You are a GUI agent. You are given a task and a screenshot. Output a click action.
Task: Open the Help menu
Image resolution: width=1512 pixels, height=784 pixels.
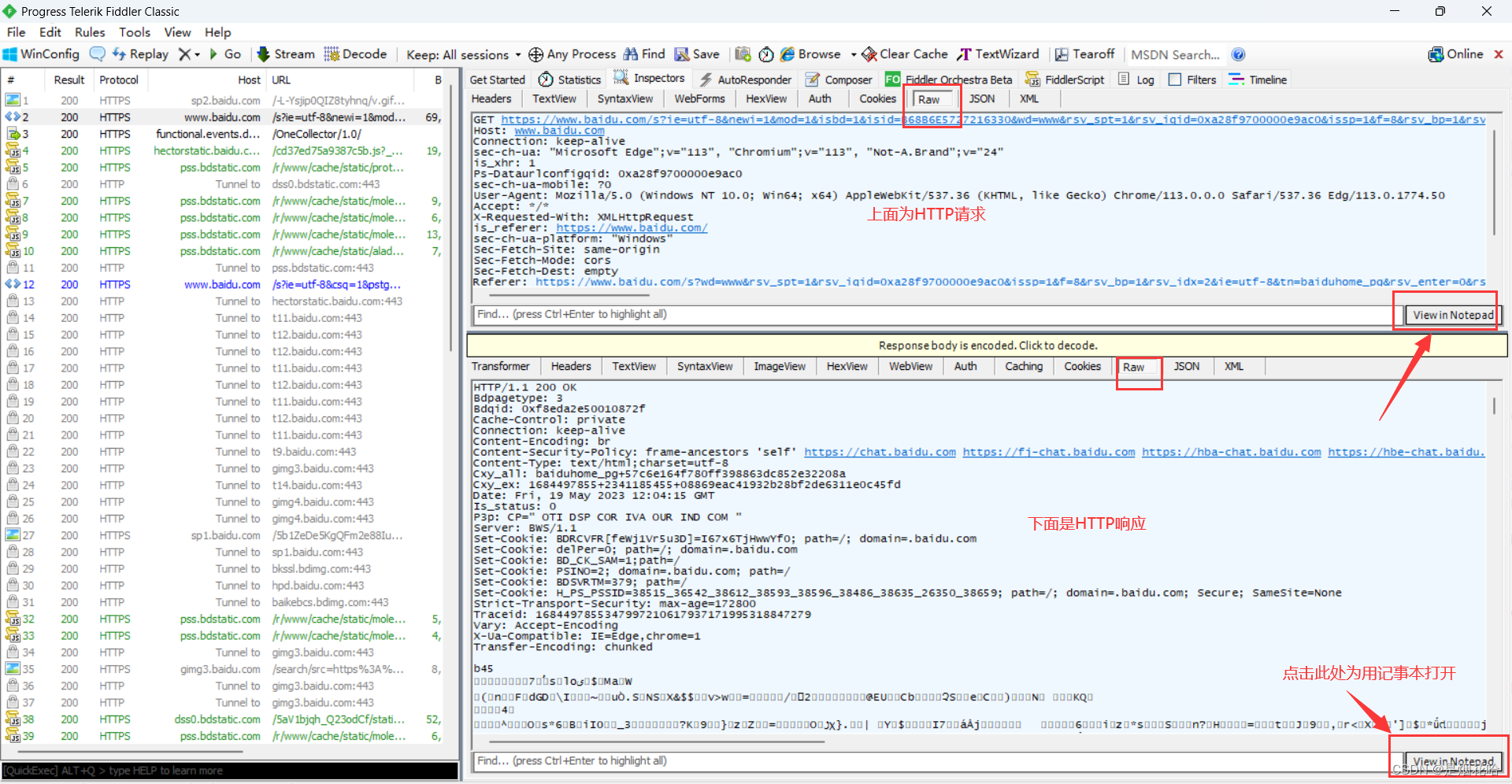218,32
